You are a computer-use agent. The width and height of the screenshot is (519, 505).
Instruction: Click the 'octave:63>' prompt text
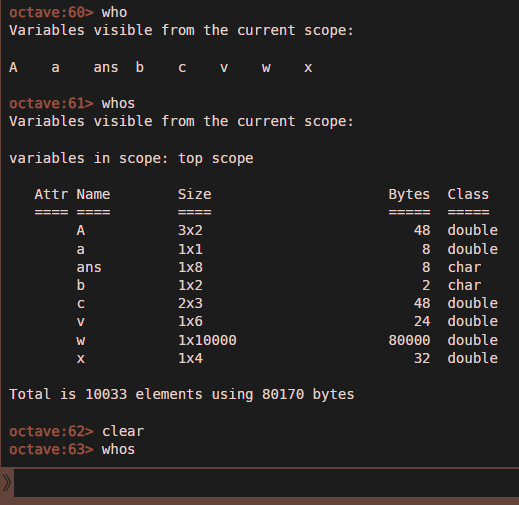51,450
